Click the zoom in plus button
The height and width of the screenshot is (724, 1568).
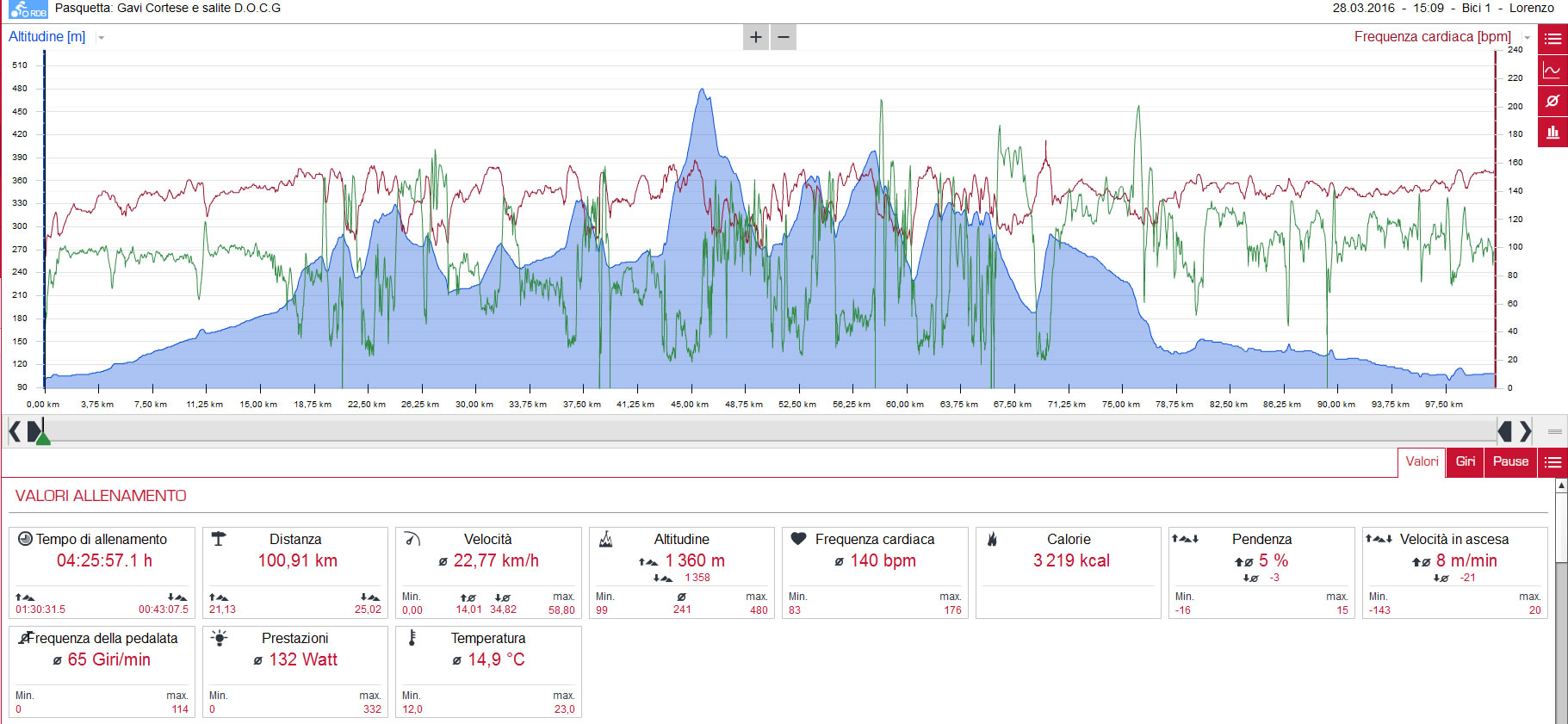coord(756,37)
